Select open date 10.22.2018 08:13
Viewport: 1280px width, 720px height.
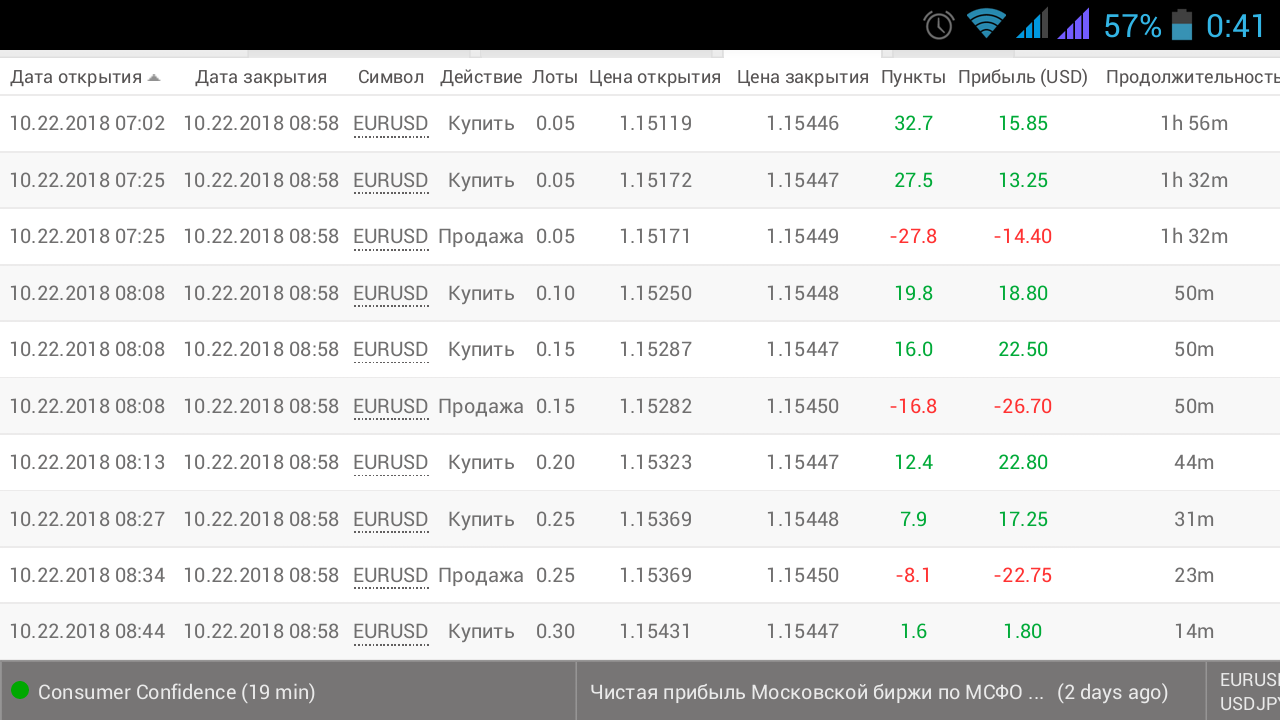pyautogui.click(x=87, y=463)
